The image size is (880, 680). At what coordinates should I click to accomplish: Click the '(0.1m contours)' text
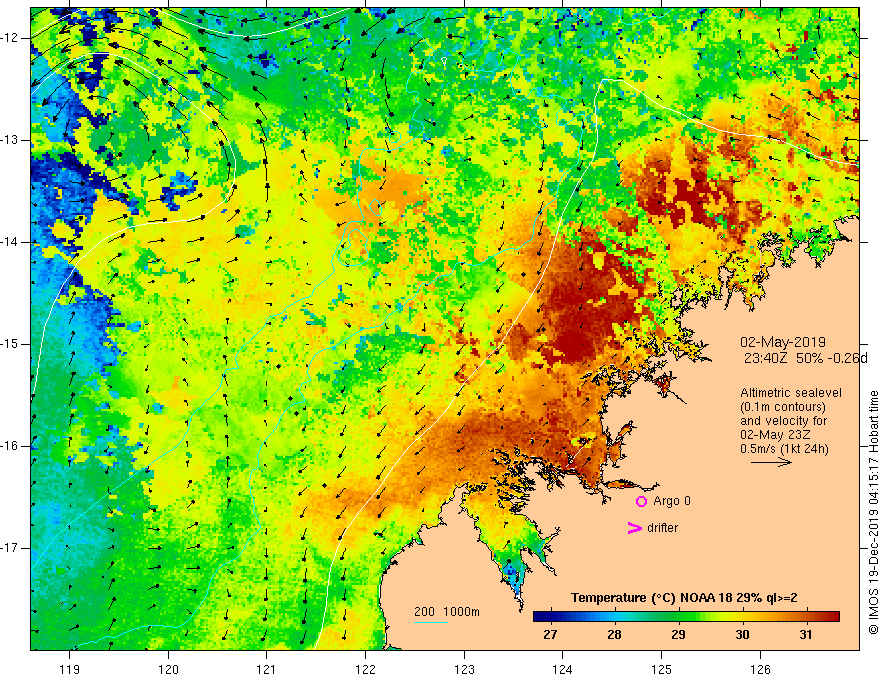coord(783,407)
